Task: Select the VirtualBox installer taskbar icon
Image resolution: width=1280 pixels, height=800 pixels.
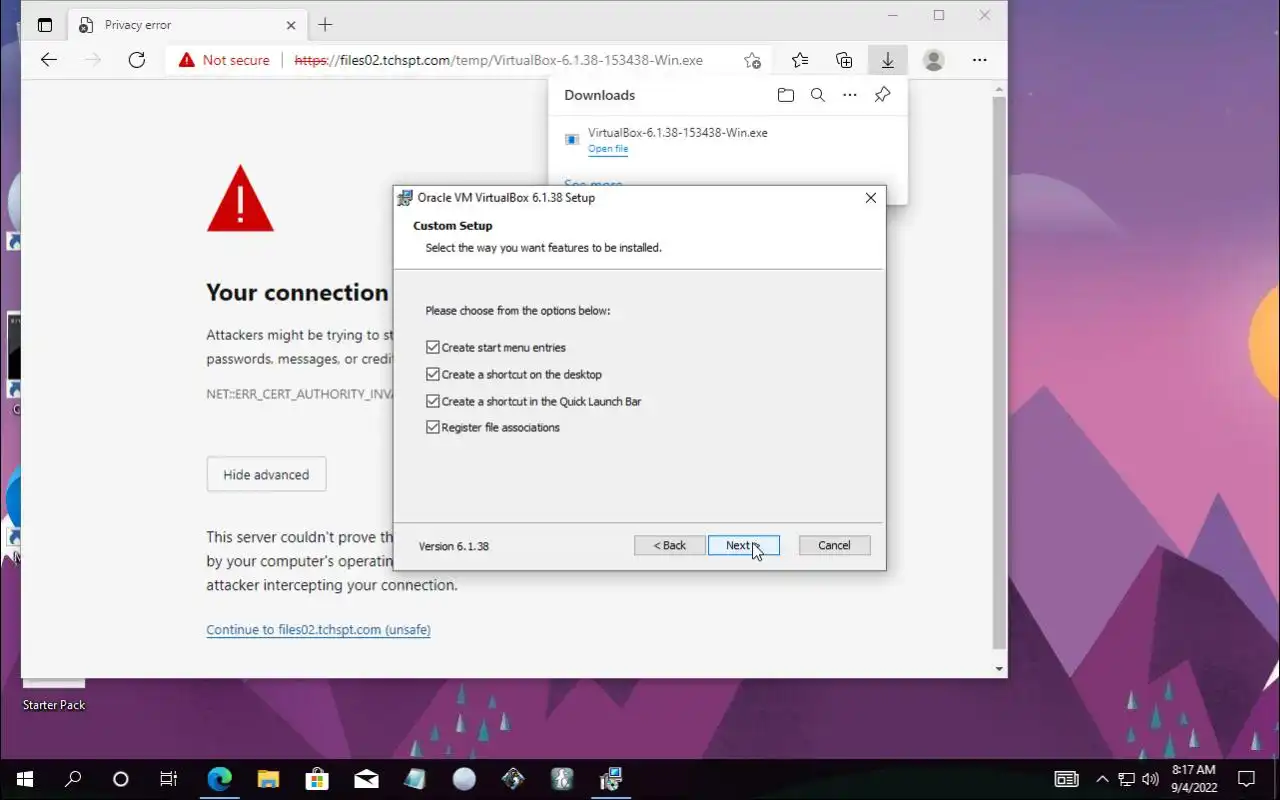Action: pos(611,779)
